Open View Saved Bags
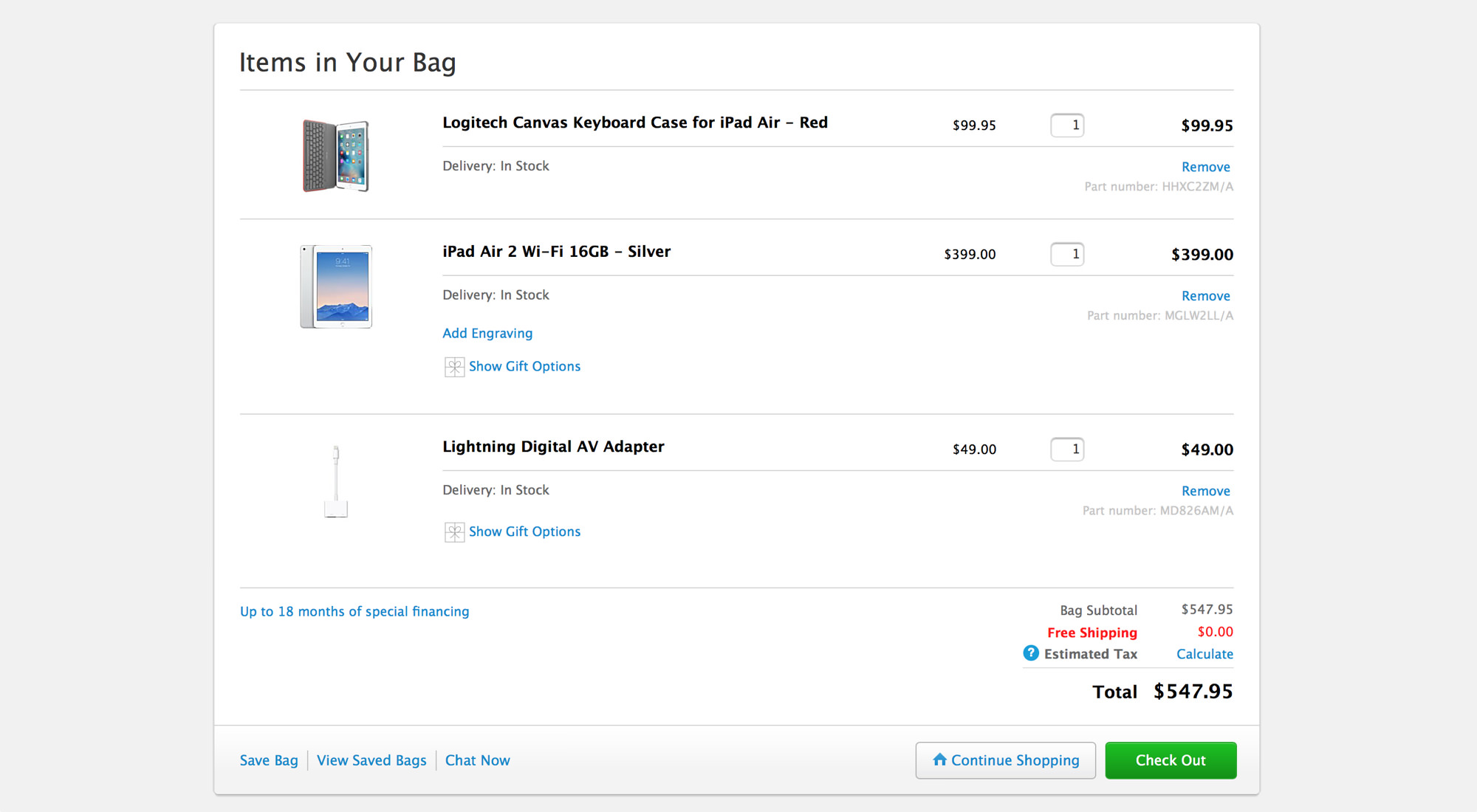Viewport: 1477px width, 812px height. tap(371, 760)
